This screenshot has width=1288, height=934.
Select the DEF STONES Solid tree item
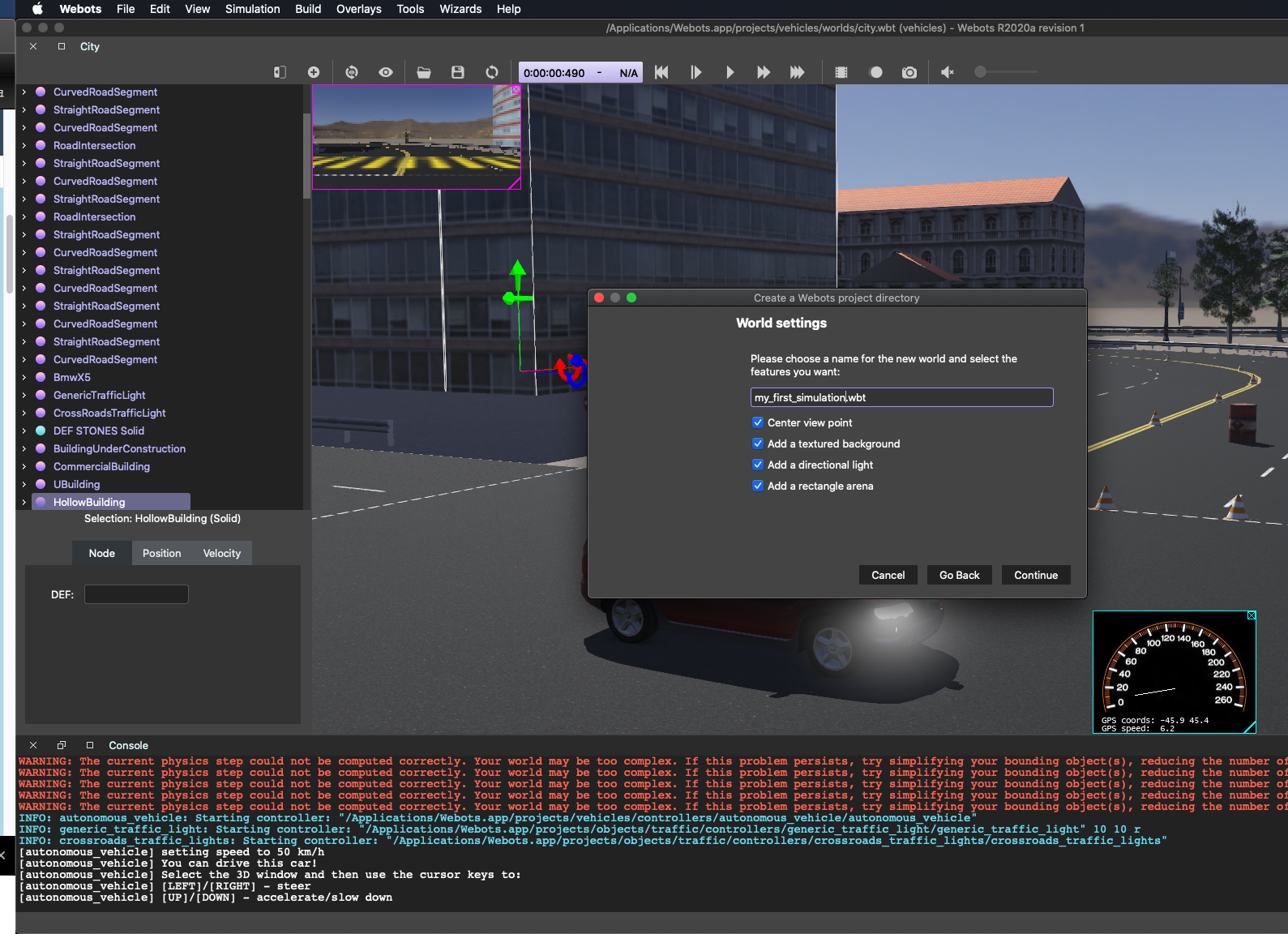[x=99, y=431]
